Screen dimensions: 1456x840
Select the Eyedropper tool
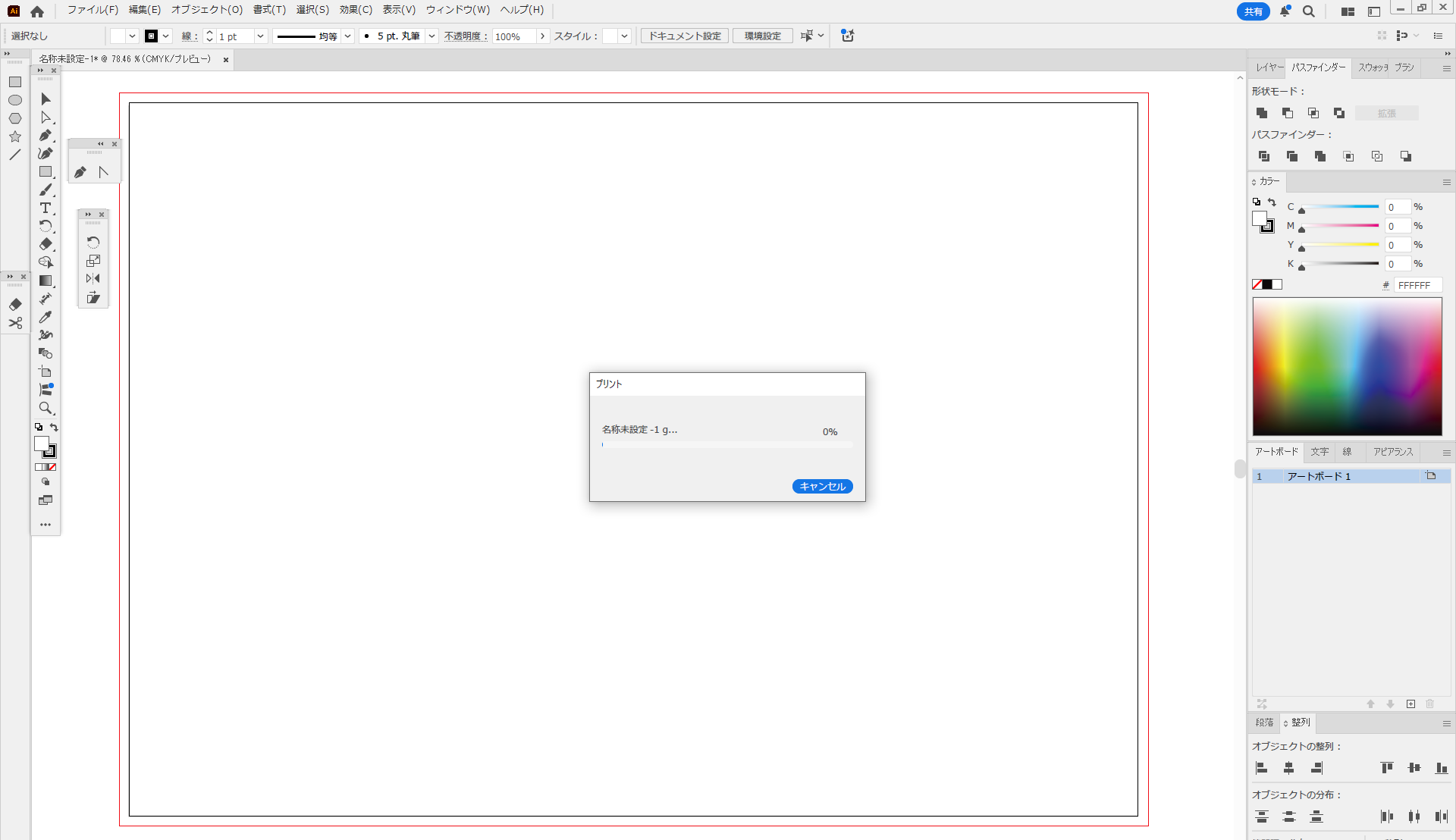[45, 317]
